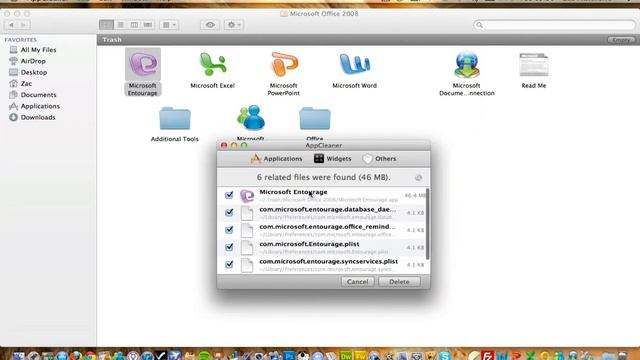The width and height of the screenshot is (640, 360).
Task: Open Spotify from the dock
Action: [x=204, y=356]
